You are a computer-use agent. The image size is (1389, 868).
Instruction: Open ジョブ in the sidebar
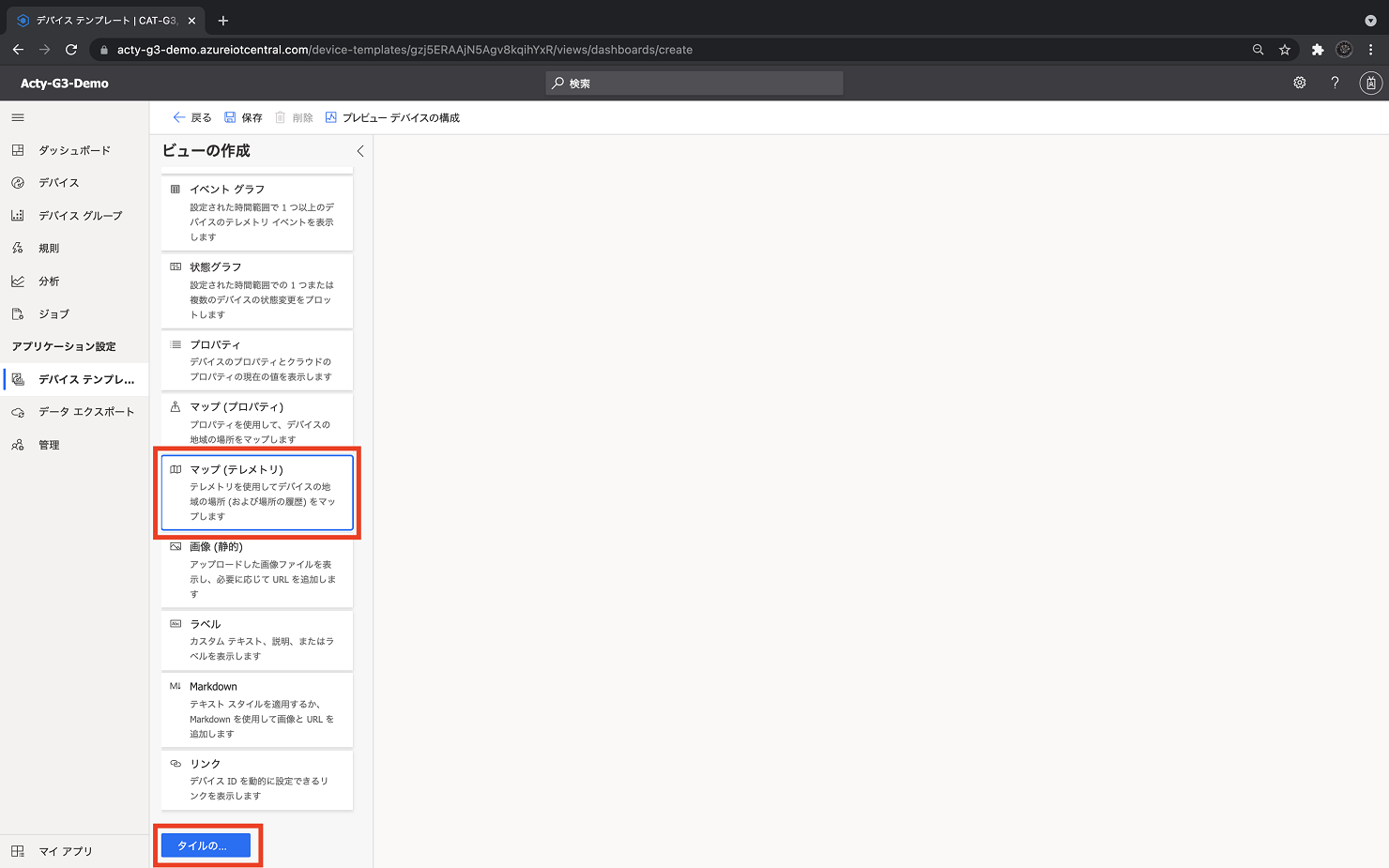point(74,314)
